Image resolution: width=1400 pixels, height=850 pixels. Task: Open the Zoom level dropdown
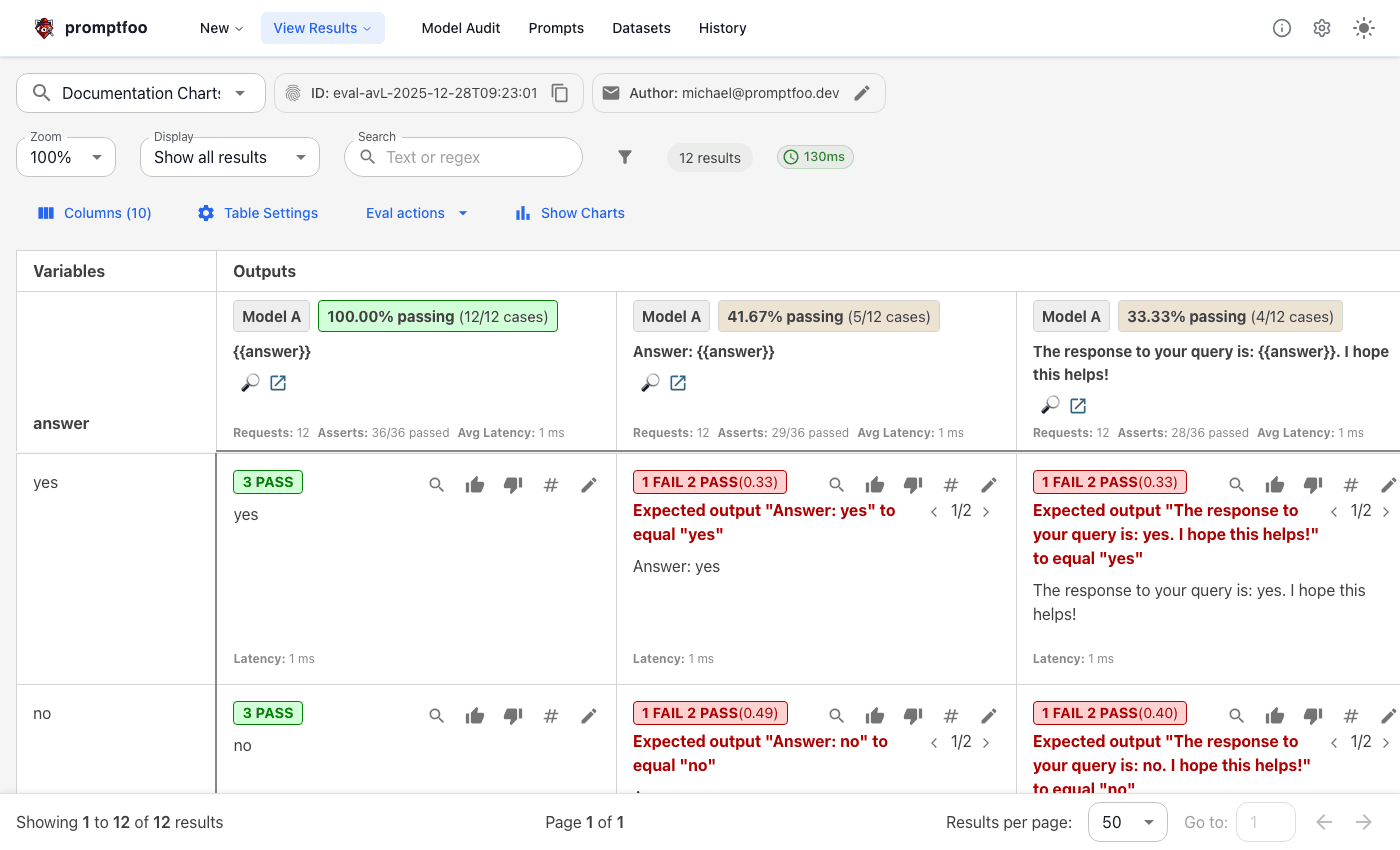click(x=65, y=156)
